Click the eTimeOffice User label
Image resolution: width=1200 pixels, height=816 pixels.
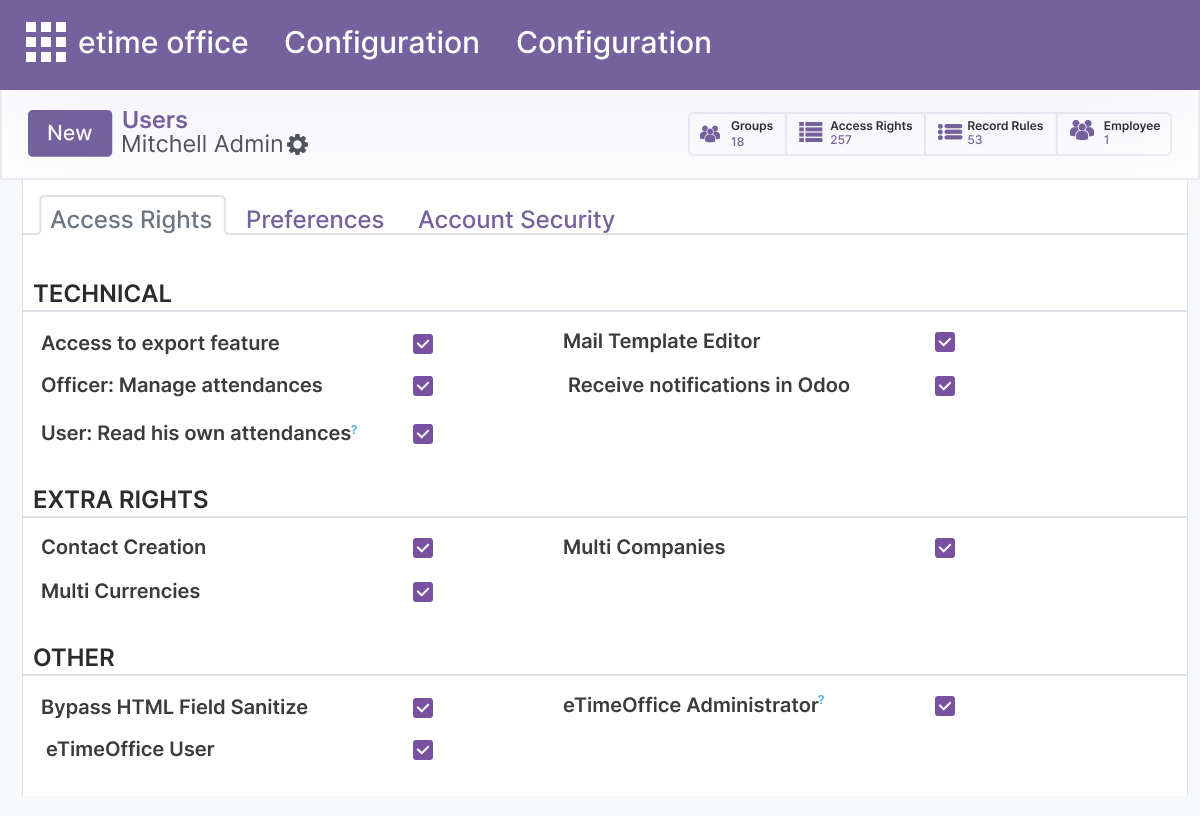pos(131,749)
